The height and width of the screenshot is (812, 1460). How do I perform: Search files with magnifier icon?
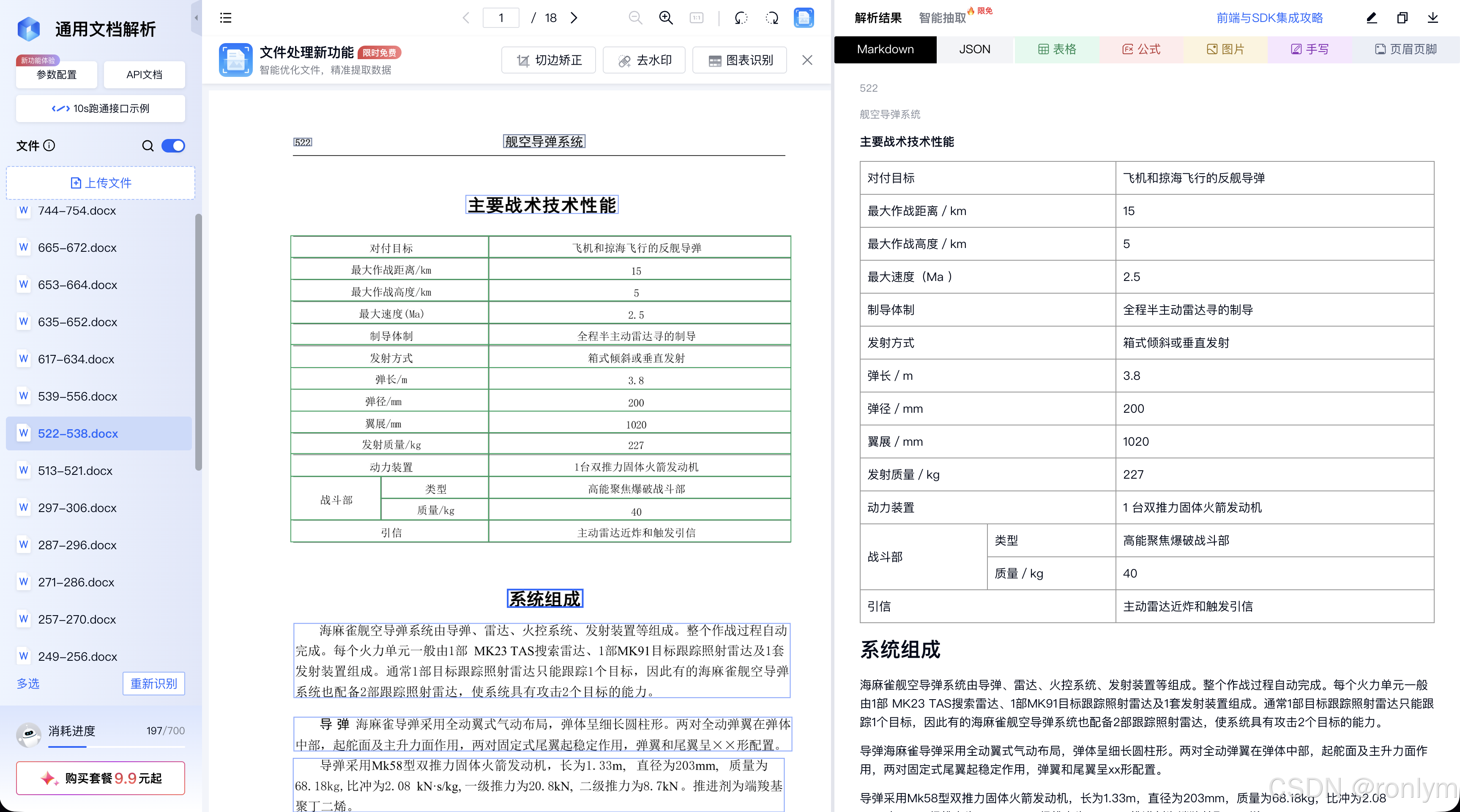[x=148, y=146]
